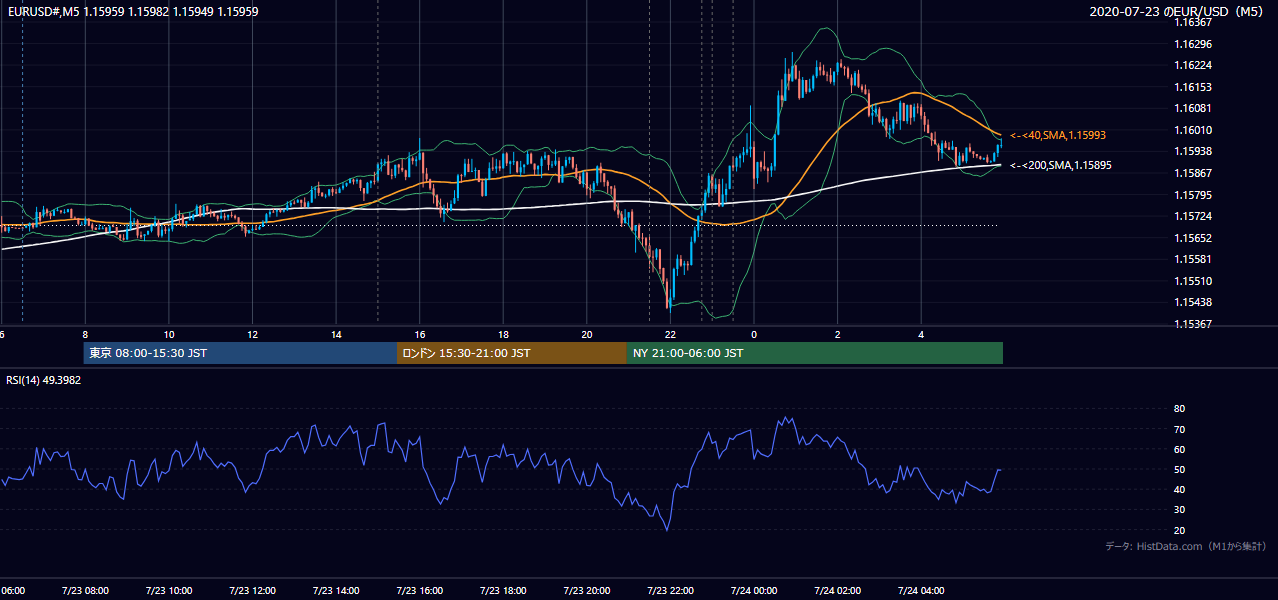Click the NY 21:00-06:00 JST session bar

tap(815, 353)
